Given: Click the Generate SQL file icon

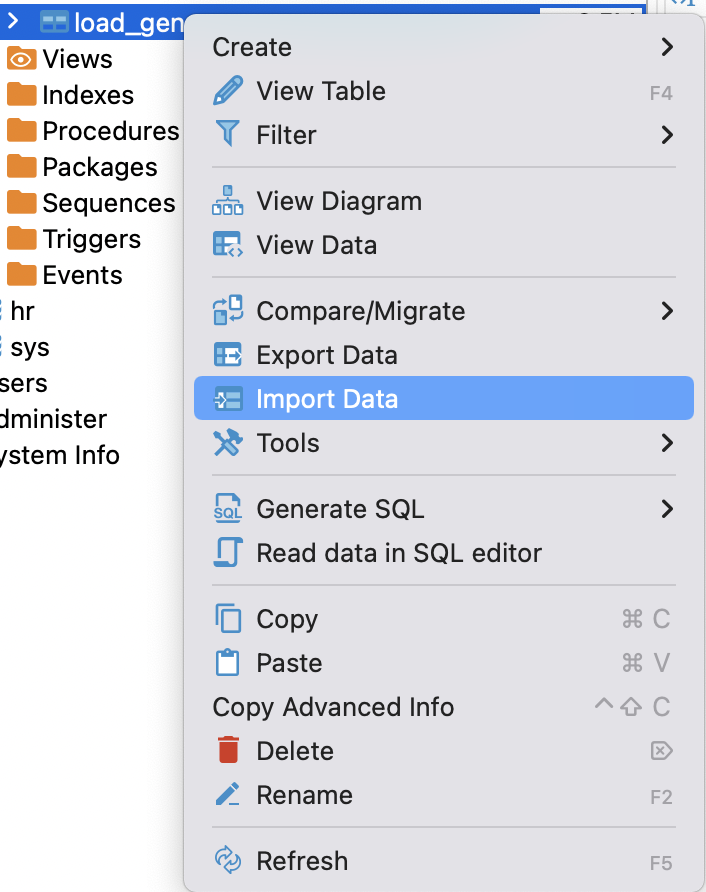Looking at the screenshot, I should click(228, 509).
